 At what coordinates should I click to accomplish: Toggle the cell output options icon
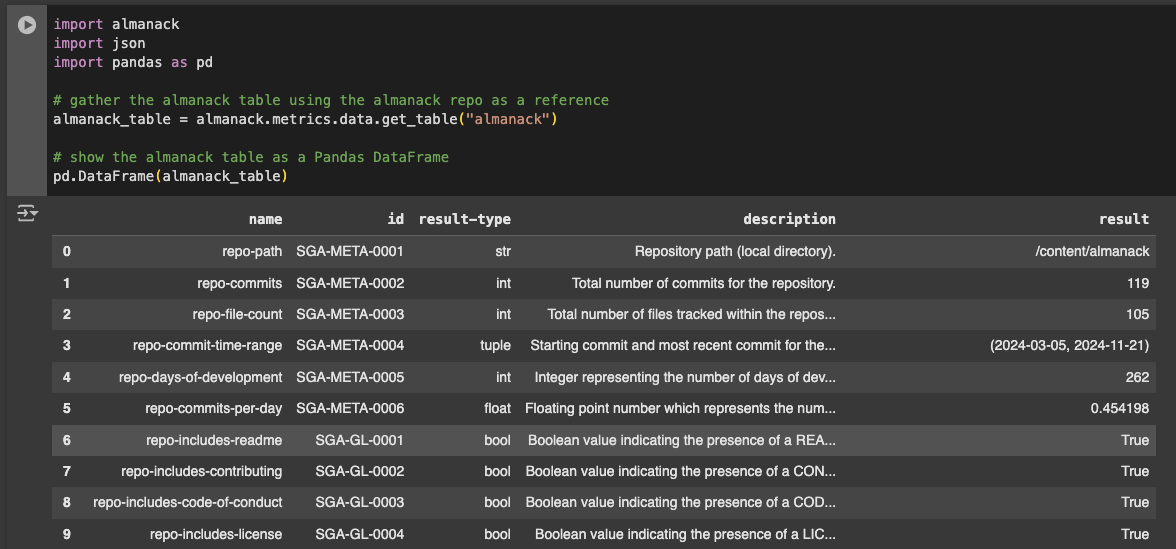coord(27,214)
